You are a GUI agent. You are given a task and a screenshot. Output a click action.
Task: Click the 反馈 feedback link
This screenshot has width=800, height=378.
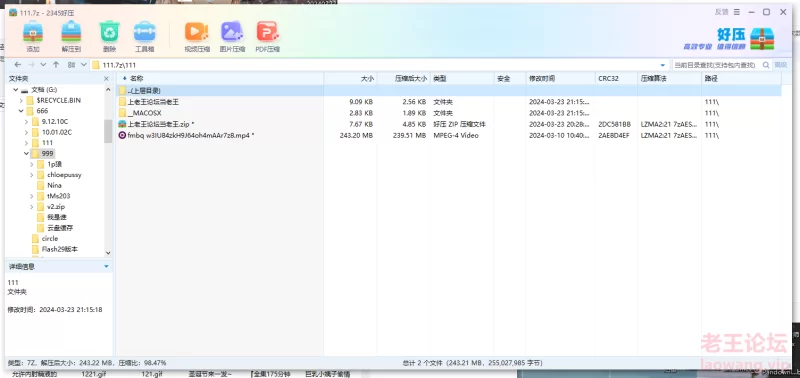(721, 12)
